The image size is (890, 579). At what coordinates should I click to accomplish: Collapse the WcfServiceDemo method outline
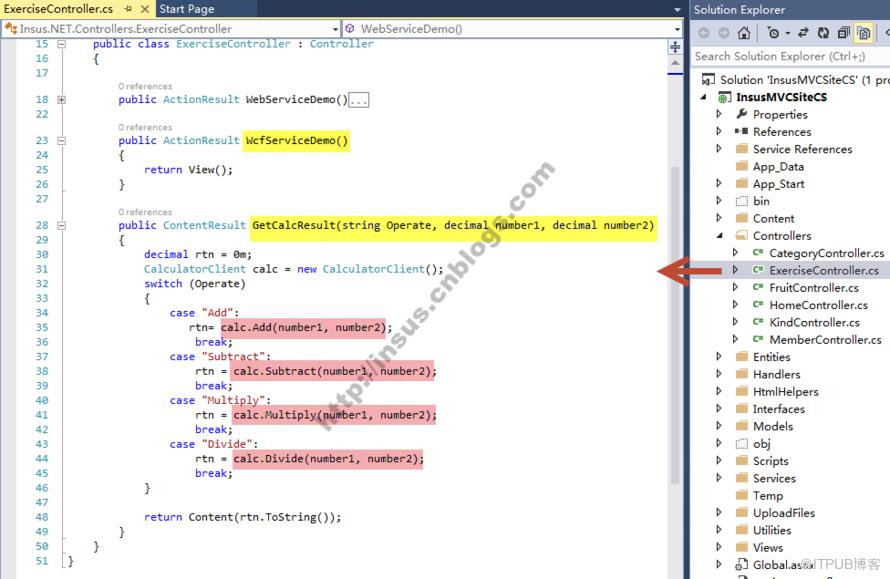point(61,141)
